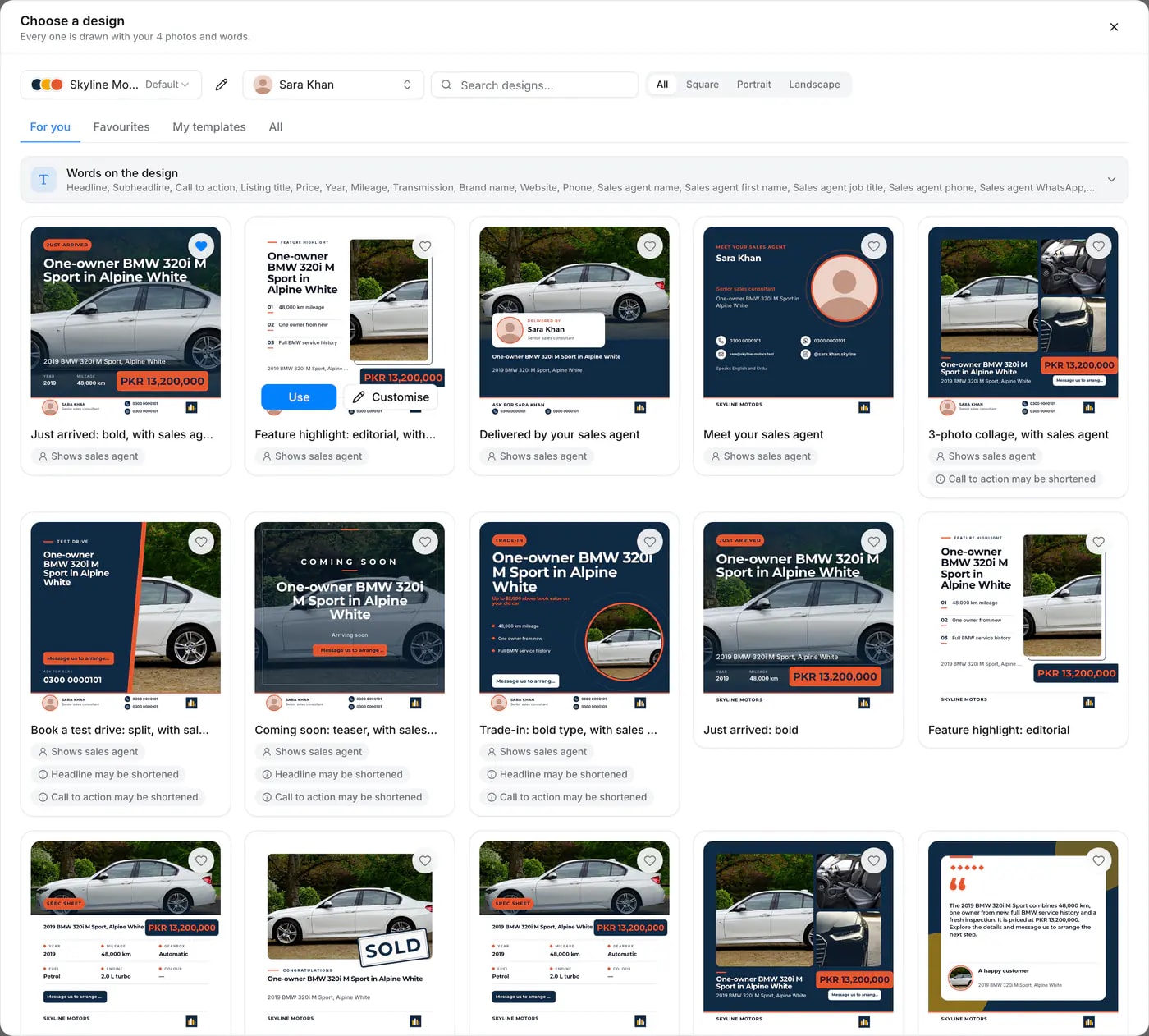
Task: Select the Just arrived bold sales agent thumbnail
Action: 126,322
